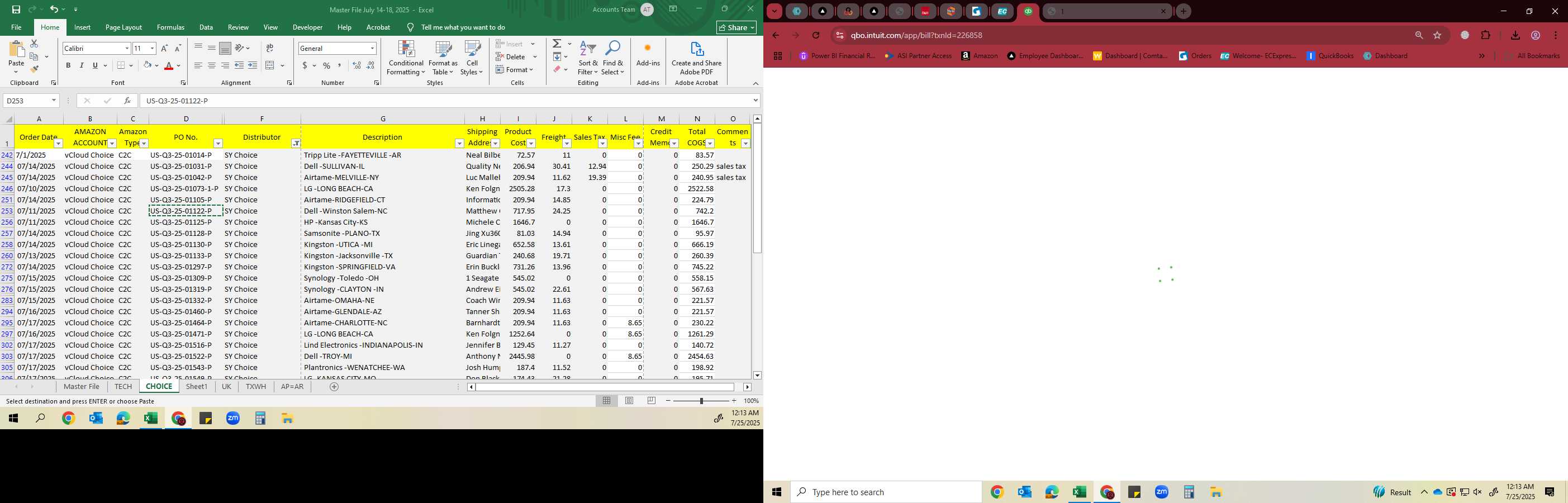Viewport: 1568px width, 503px height.
Task: Click the Chrome address bar URL
Action: [916, 35]
